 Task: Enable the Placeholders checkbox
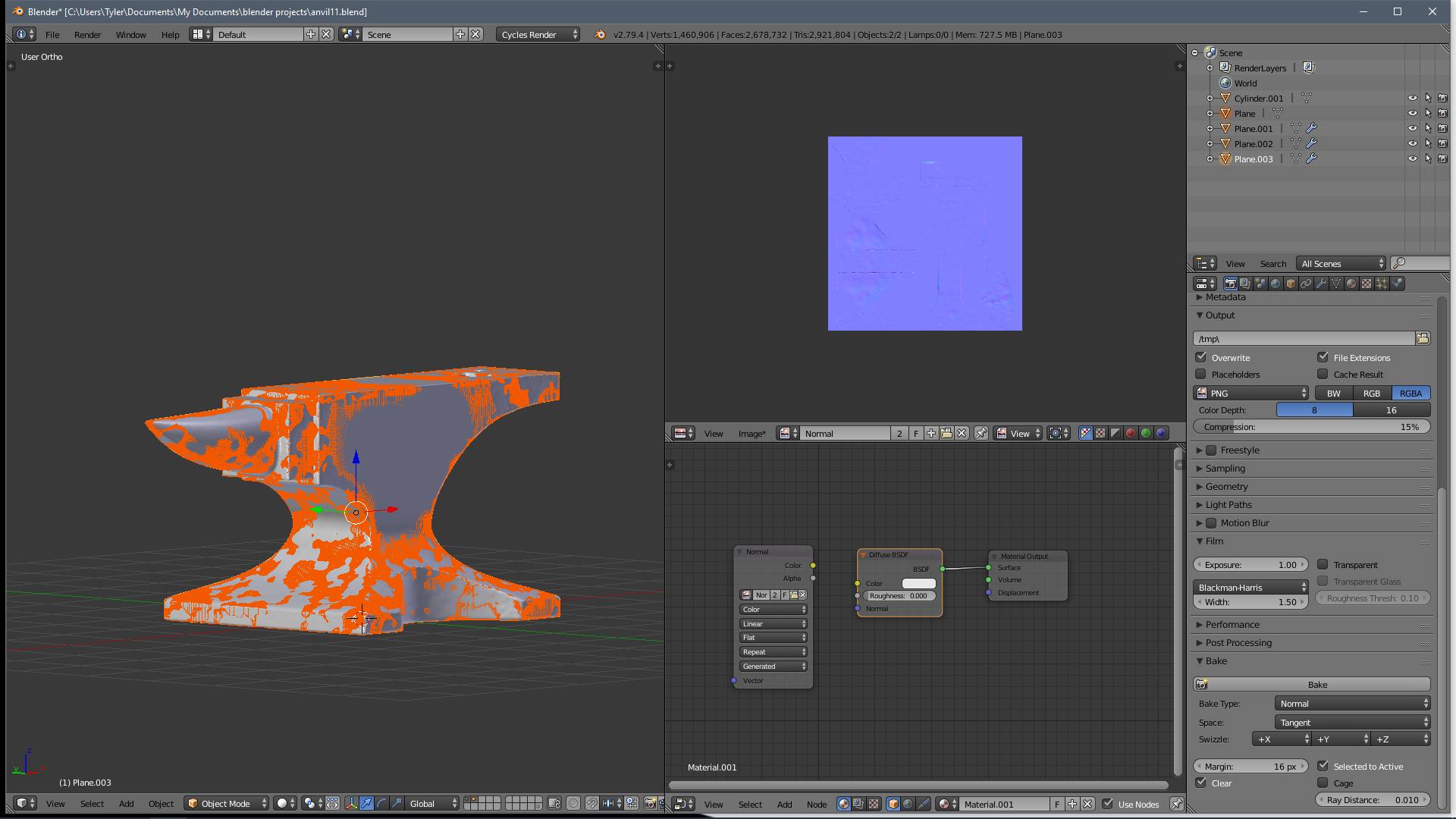1201,374
